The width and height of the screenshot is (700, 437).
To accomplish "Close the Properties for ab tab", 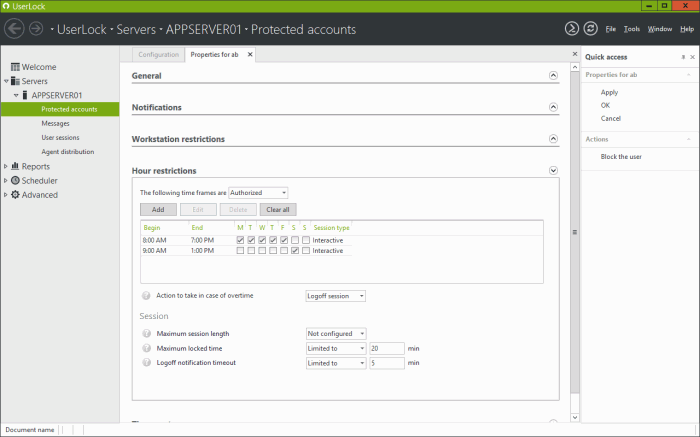I will (x=250, y=54).
